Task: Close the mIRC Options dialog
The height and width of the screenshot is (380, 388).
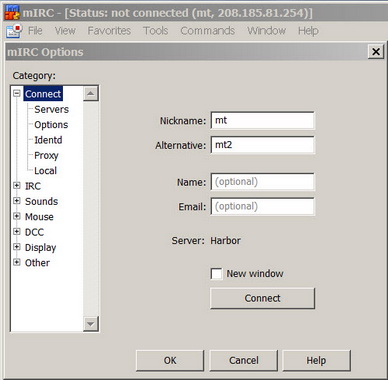Action: [376, 52]
